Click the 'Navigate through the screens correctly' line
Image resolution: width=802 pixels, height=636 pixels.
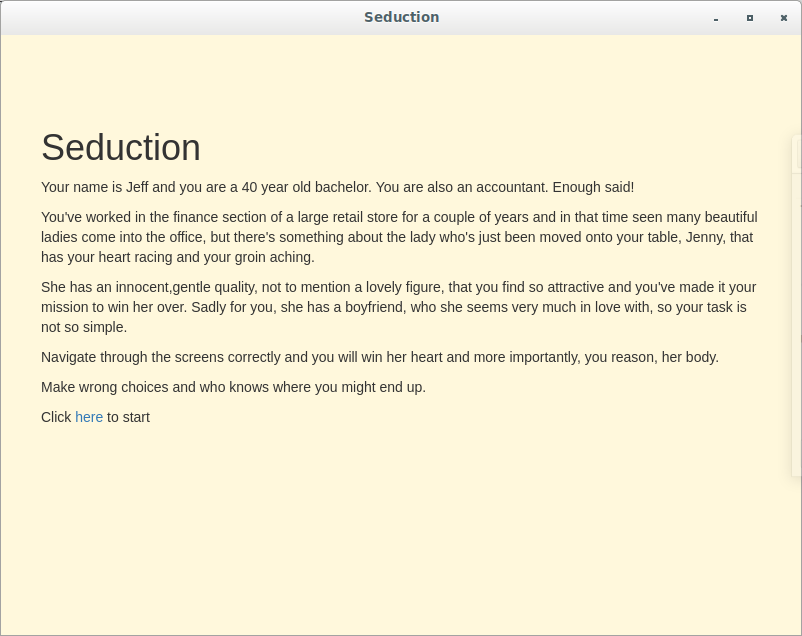click(x=380, y=357)
